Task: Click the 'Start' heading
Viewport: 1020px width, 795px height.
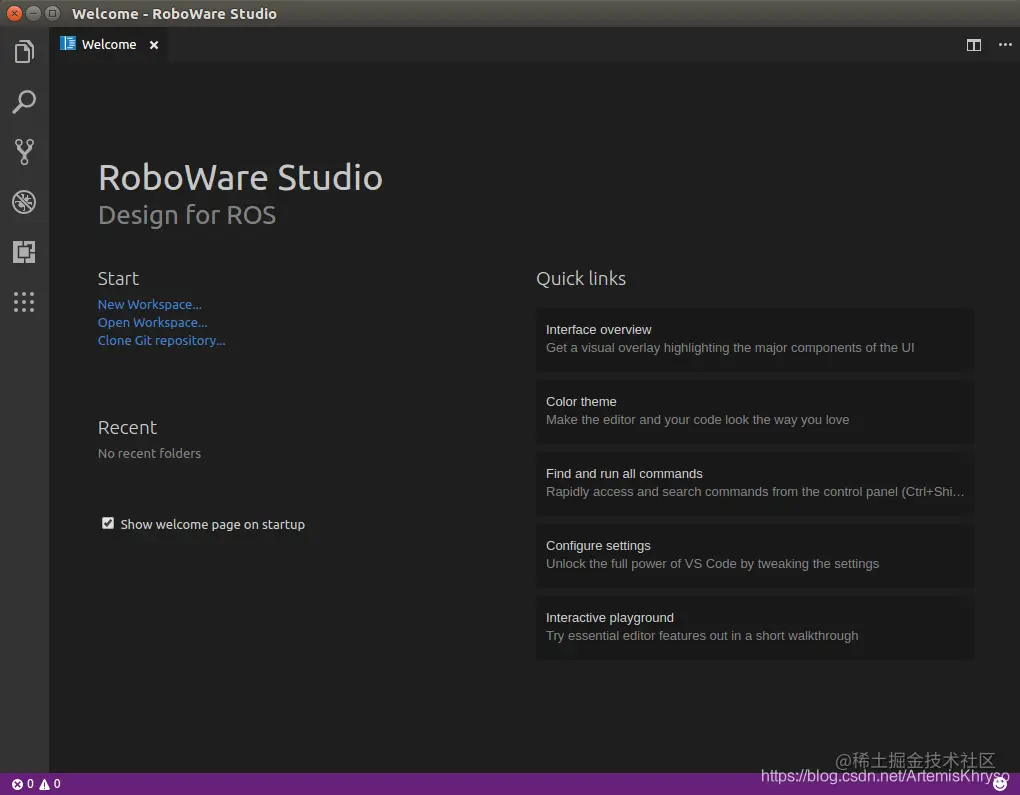Action: click(118, 278)
